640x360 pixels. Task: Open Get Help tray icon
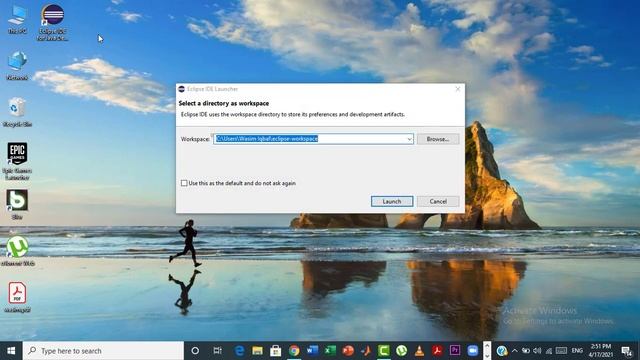coord(502,351)
